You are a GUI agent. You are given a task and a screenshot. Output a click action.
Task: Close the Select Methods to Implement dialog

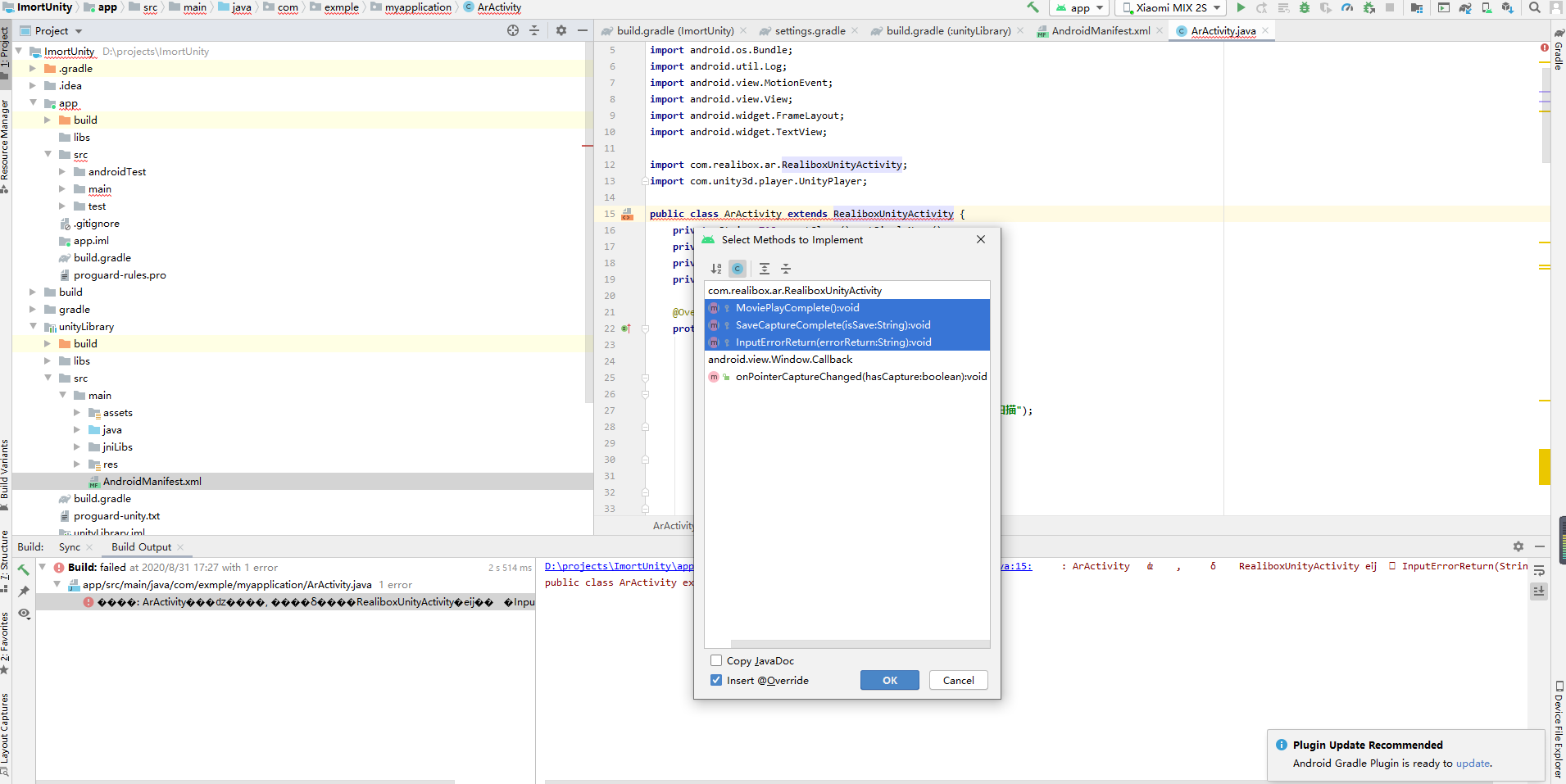(981, 239)
